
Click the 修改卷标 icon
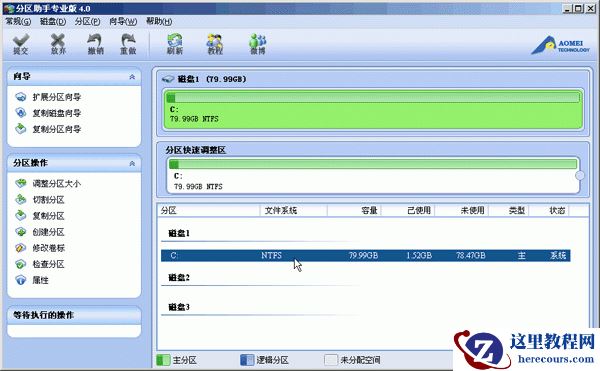21,248
